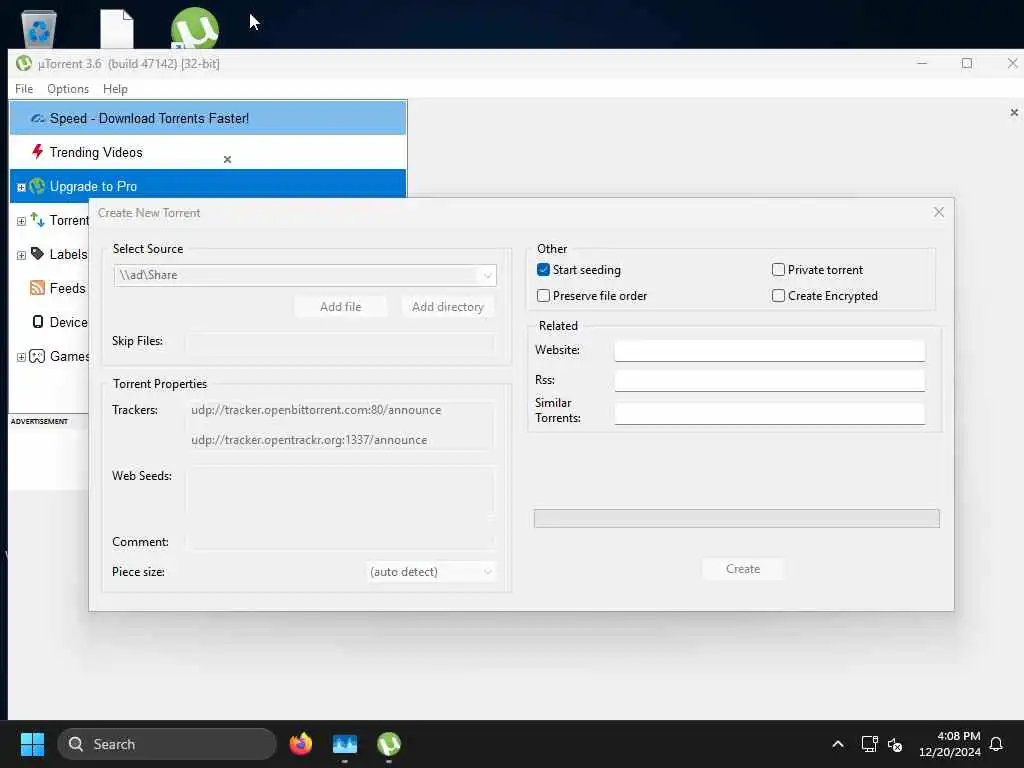
Task: Click the opentrackr tracker URL line
Action: pos(309,440)
